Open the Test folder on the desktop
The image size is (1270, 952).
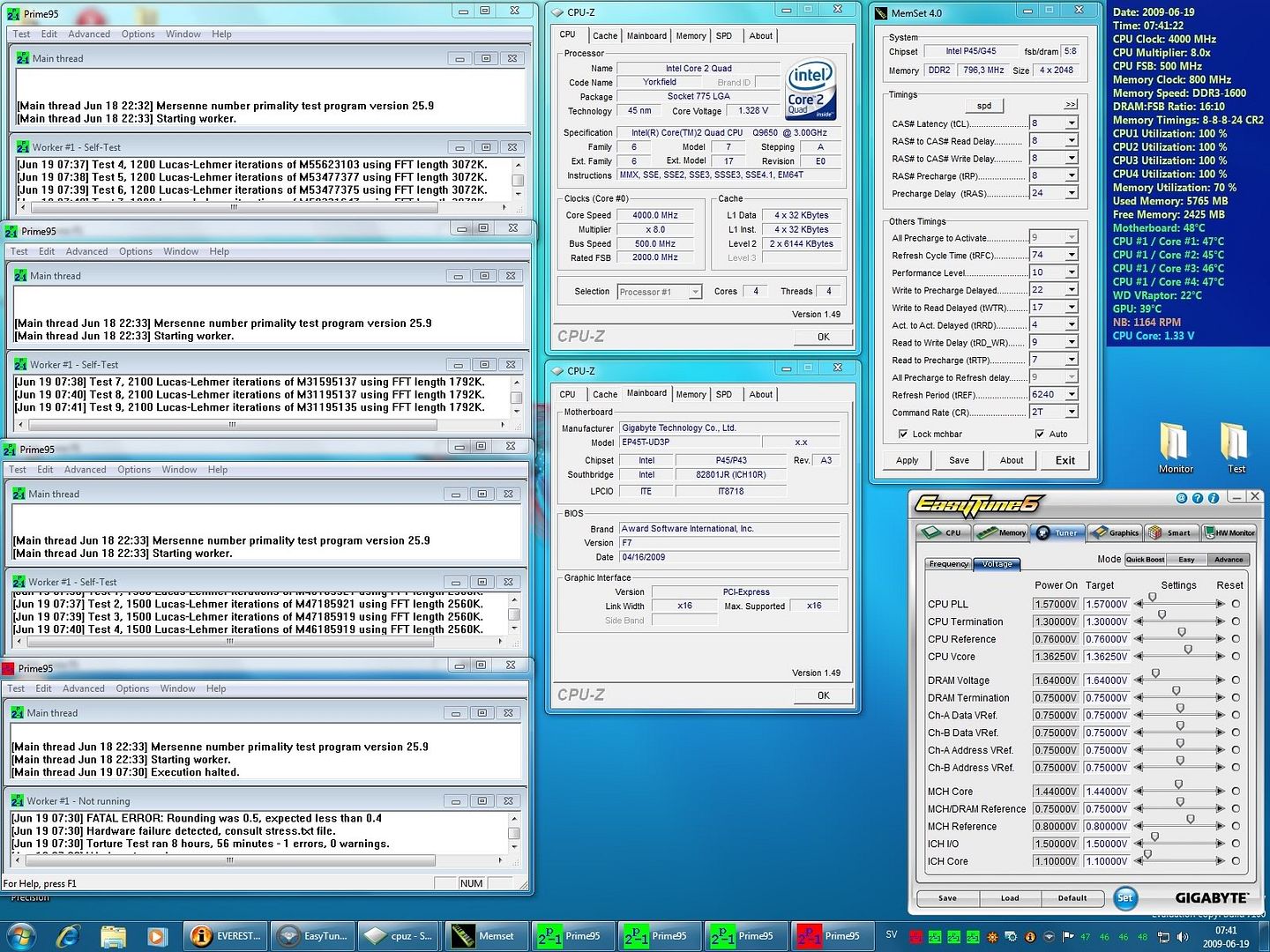click(1236, 448)
